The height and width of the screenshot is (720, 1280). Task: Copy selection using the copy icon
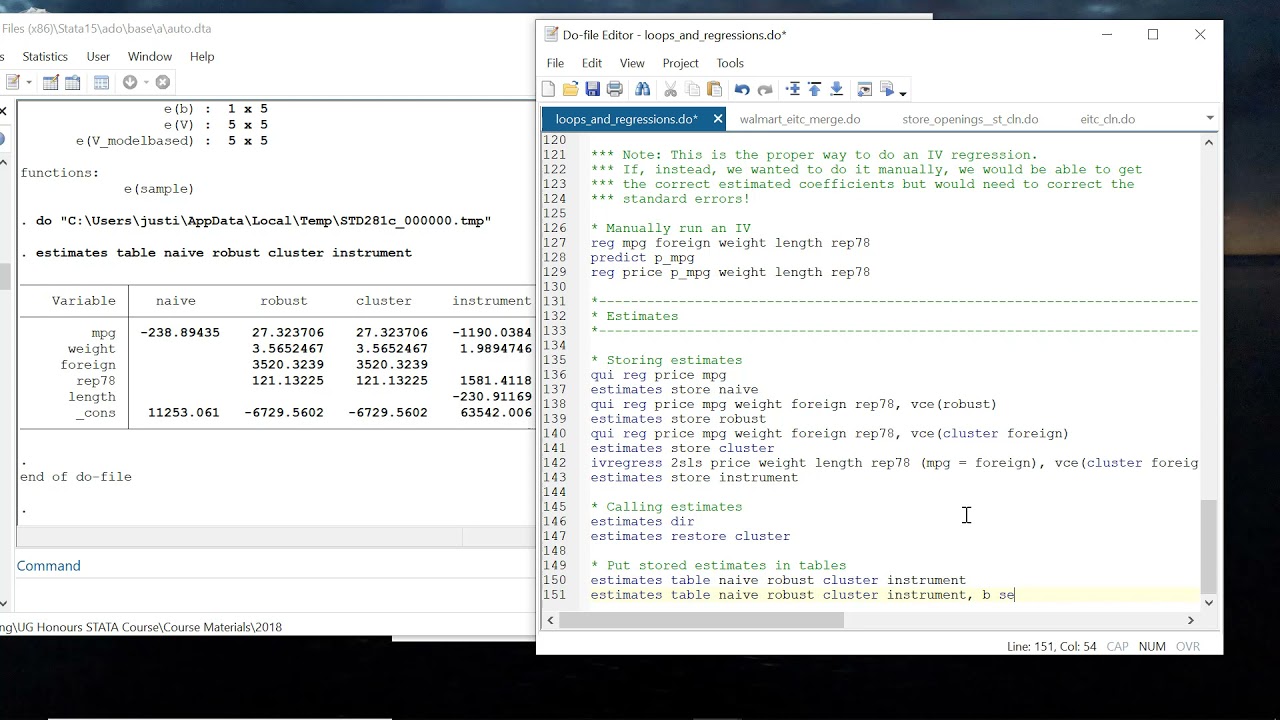tap(692, 89)
